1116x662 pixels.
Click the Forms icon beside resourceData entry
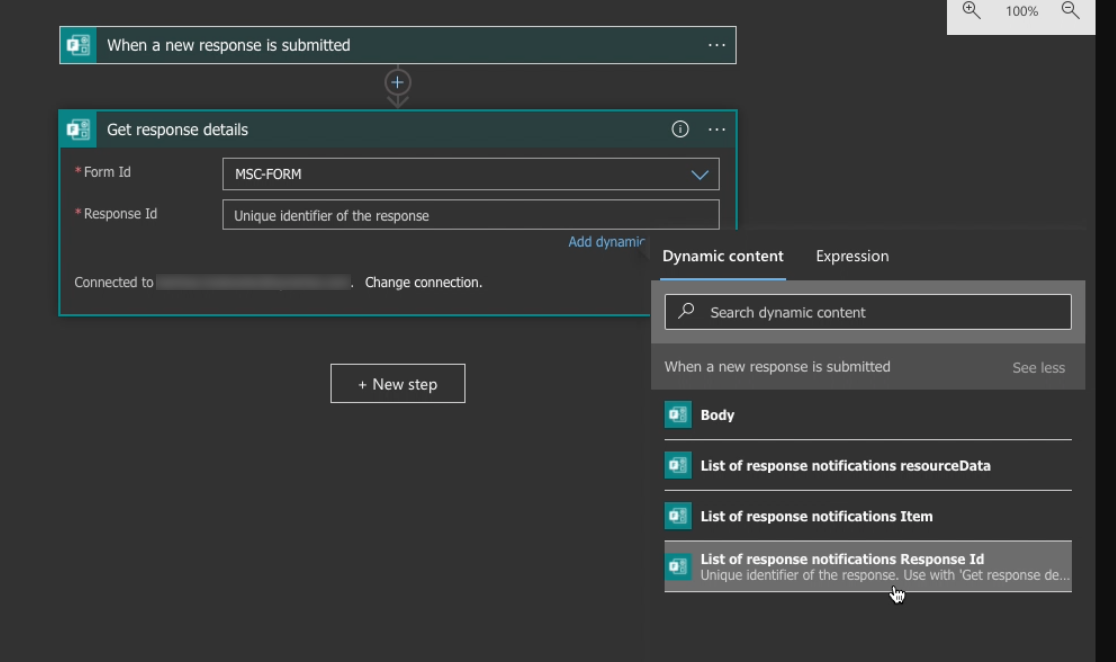click(x=677, y=465)
